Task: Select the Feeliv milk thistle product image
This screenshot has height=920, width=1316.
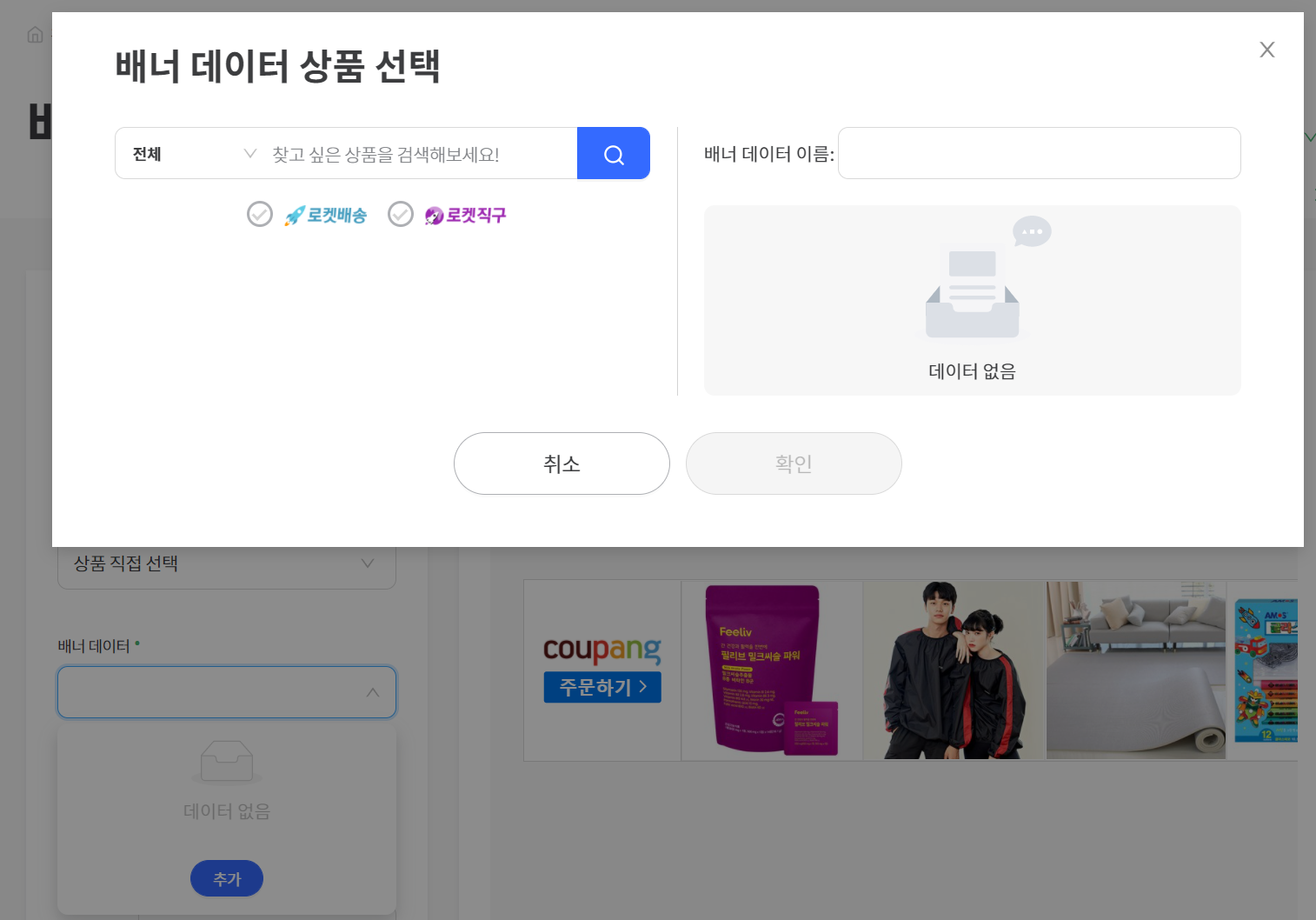Action: point(771,670)
